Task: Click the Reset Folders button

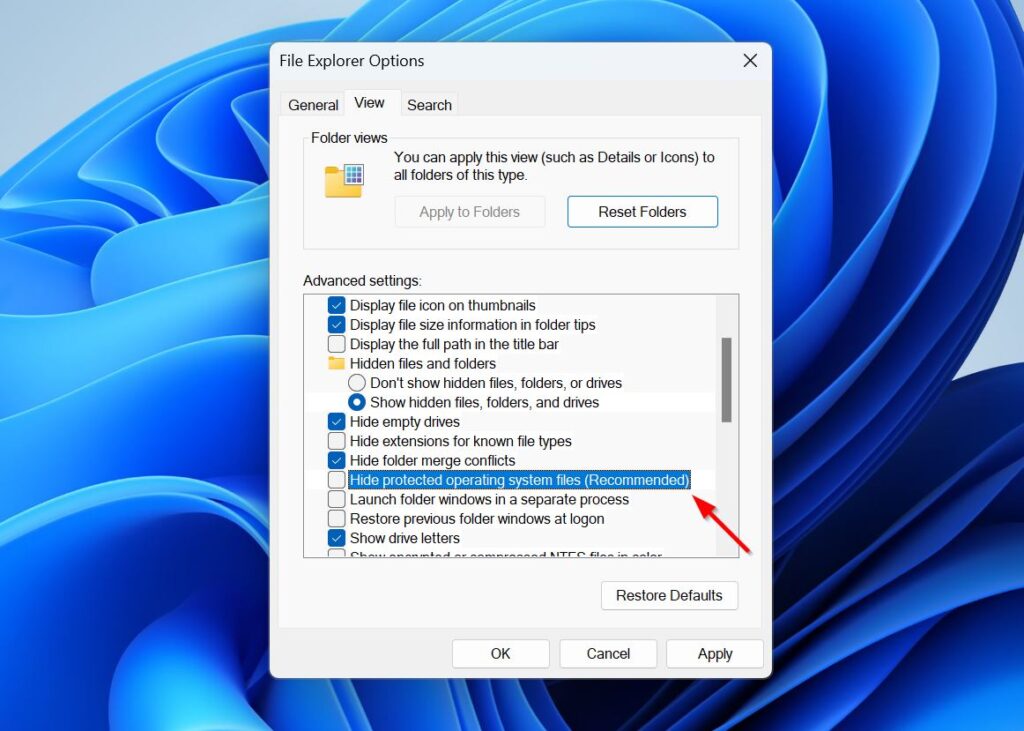Action: click(642, 211)
